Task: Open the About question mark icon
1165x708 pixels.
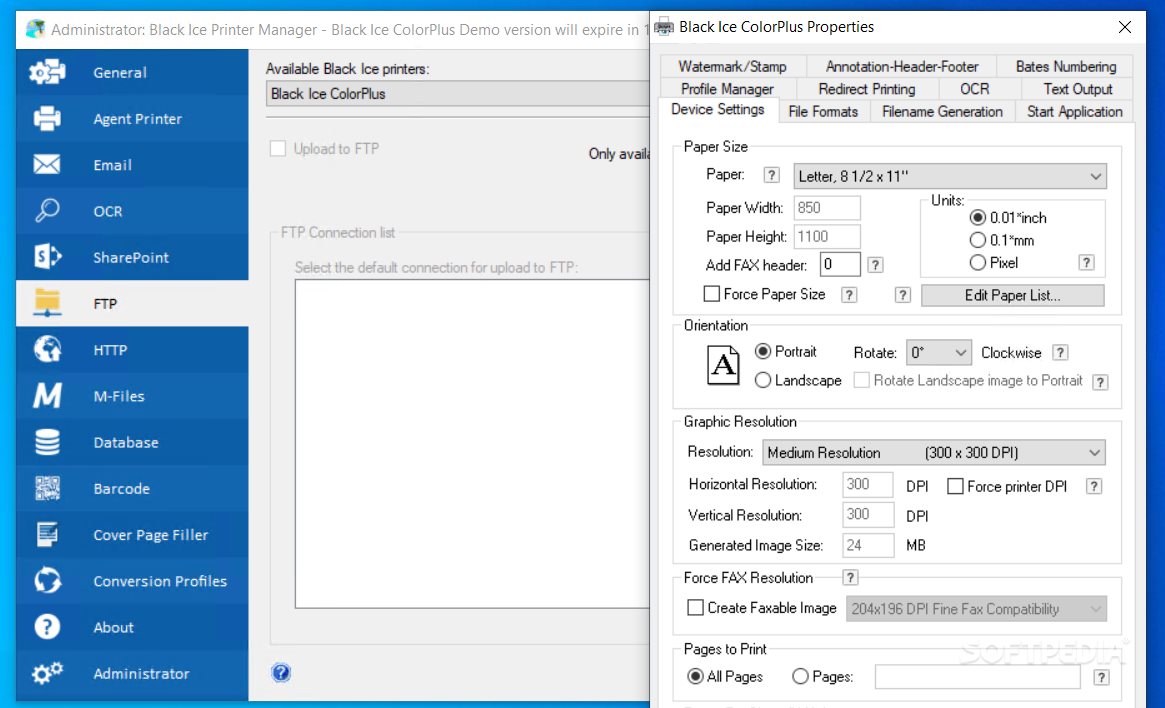Action: tap(47, 626)
